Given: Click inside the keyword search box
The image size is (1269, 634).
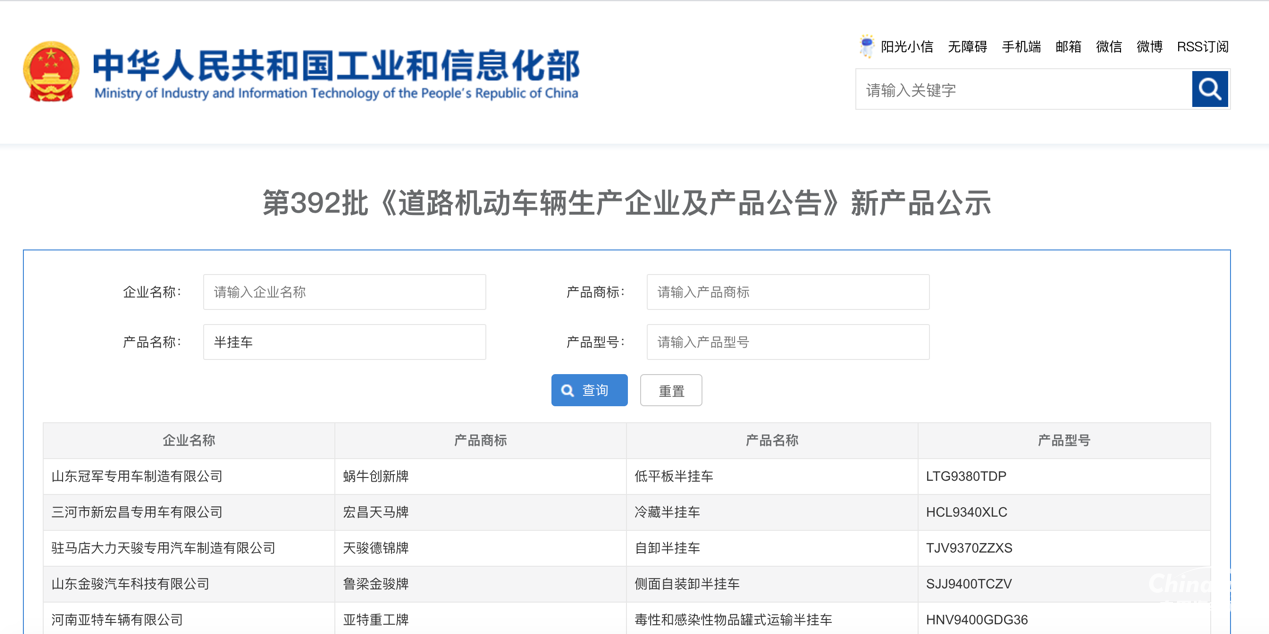Looking at the screenshot, I should [x=1020, y=89].
